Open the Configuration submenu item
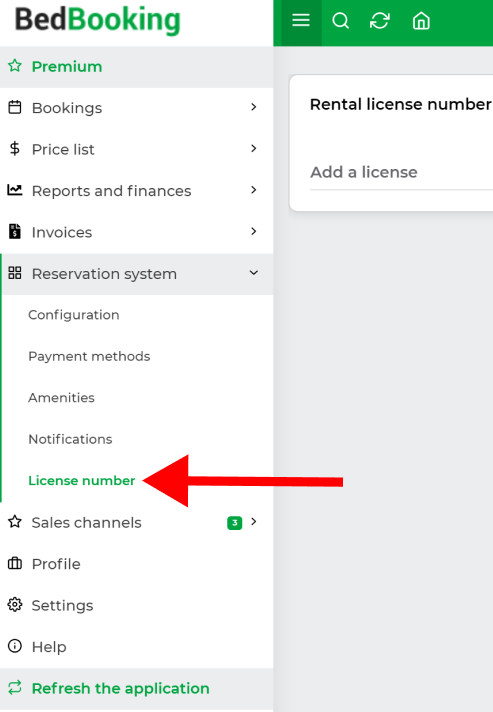The image size is (493, 712). pos(74,315)
